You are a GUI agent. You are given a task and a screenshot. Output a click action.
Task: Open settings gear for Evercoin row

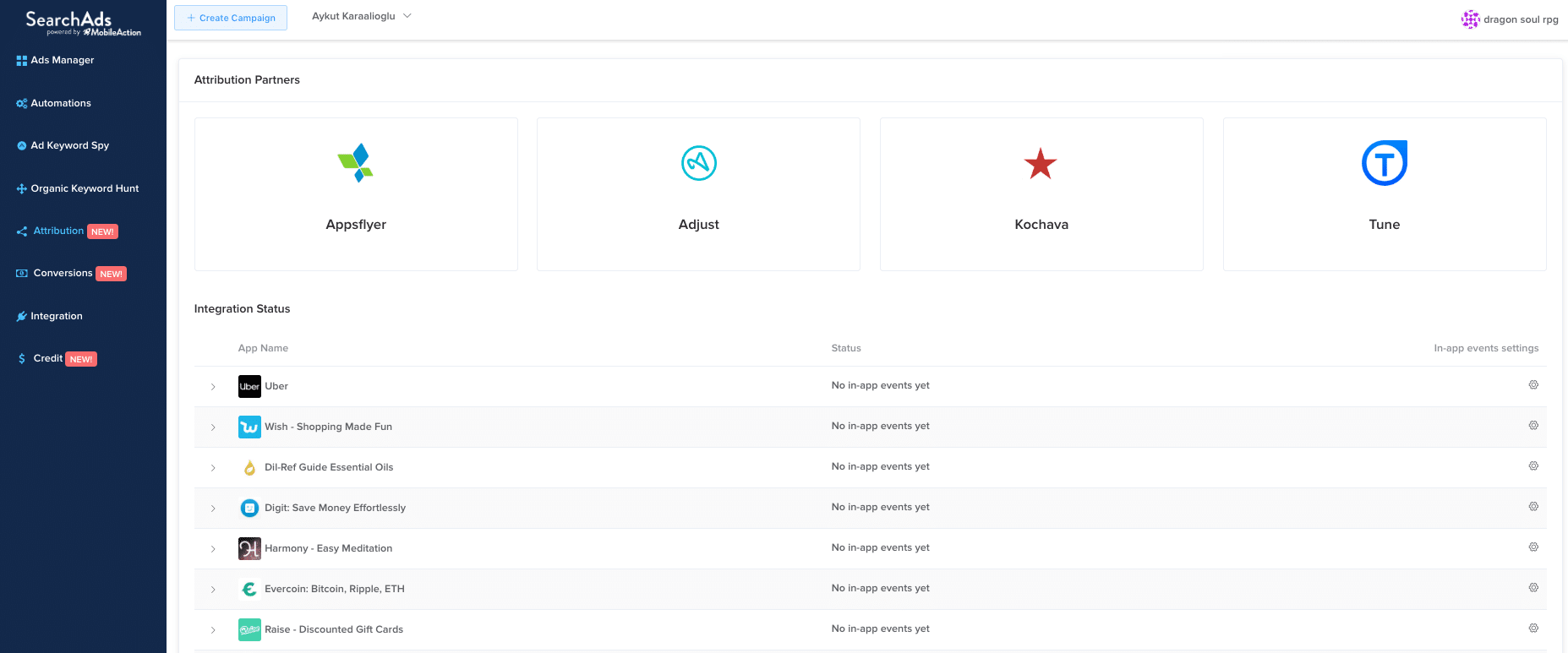click(1533, 588)
